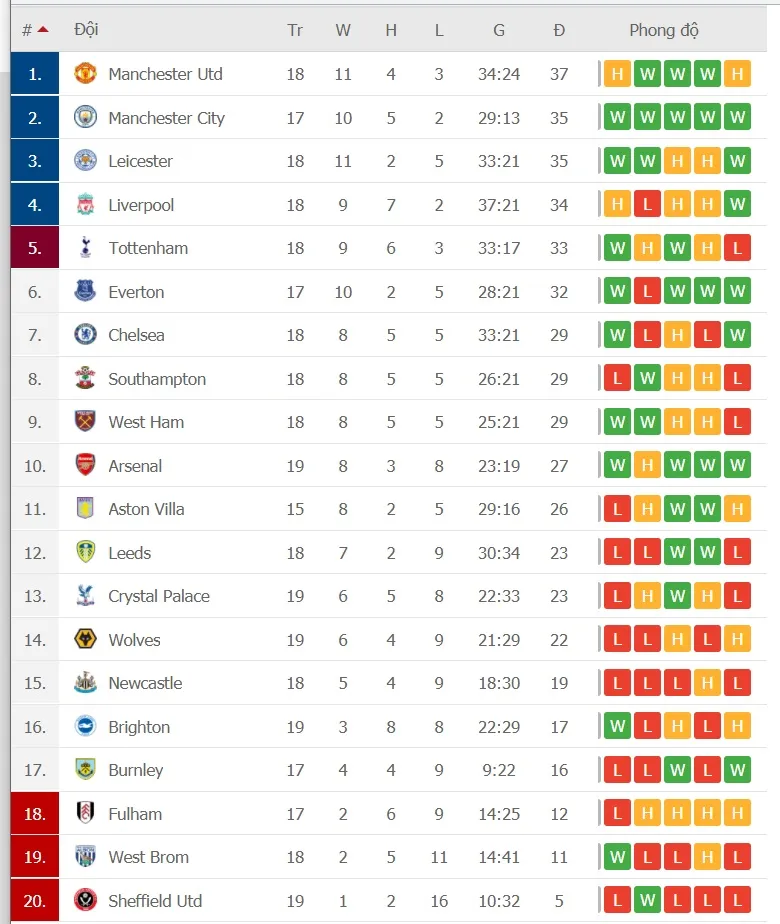Sort standings by the Đ points column

(x=559, y=30)
